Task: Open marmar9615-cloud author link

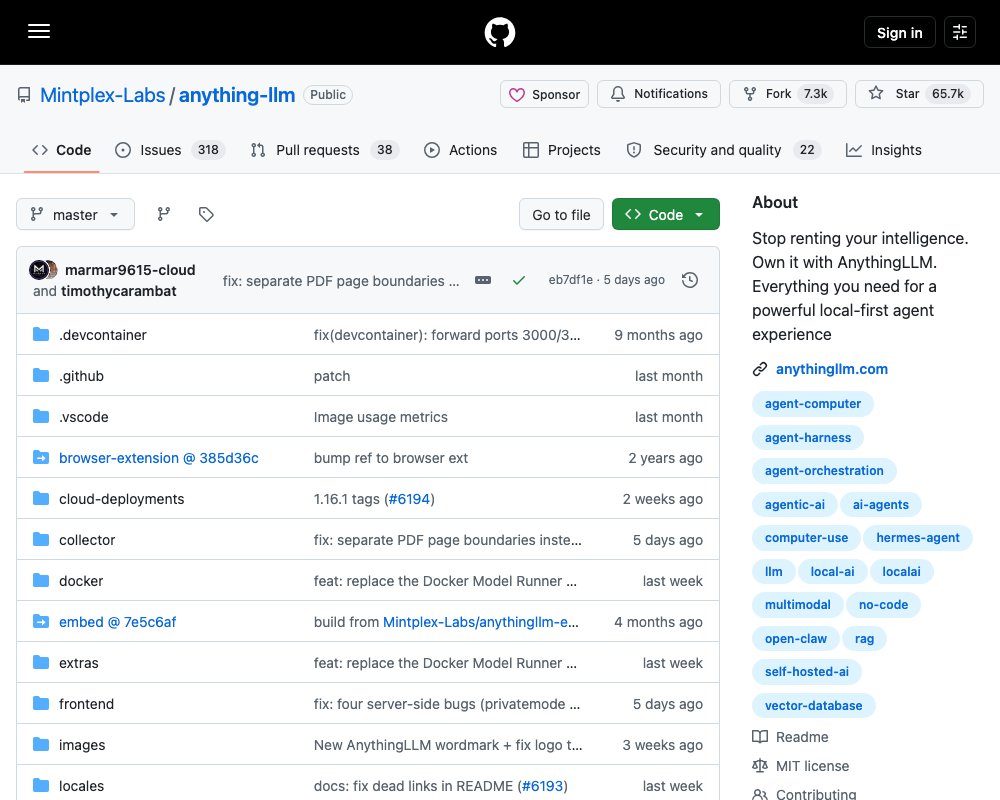Action: 130,270
